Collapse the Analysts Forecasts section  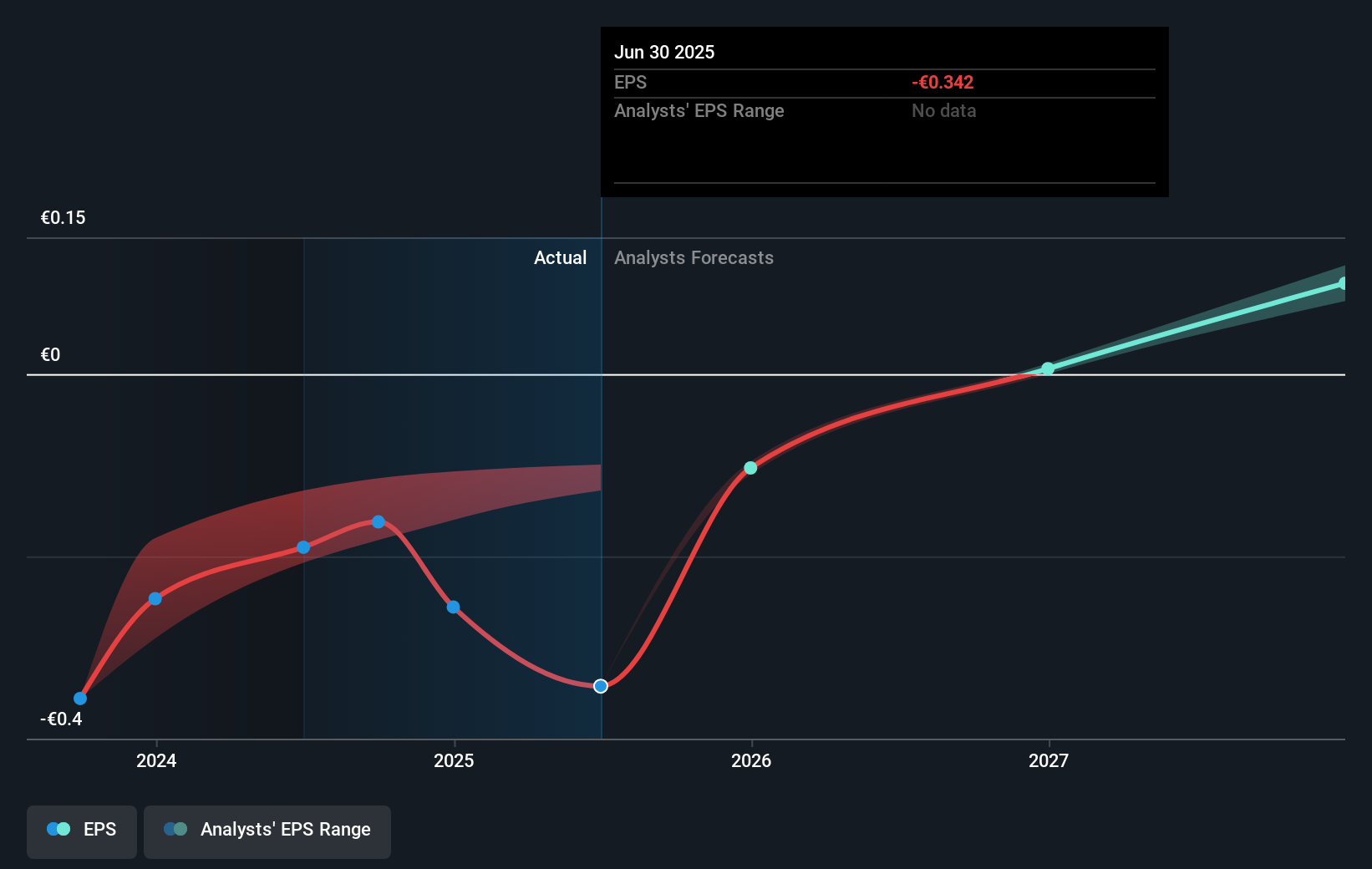point(694,257)
